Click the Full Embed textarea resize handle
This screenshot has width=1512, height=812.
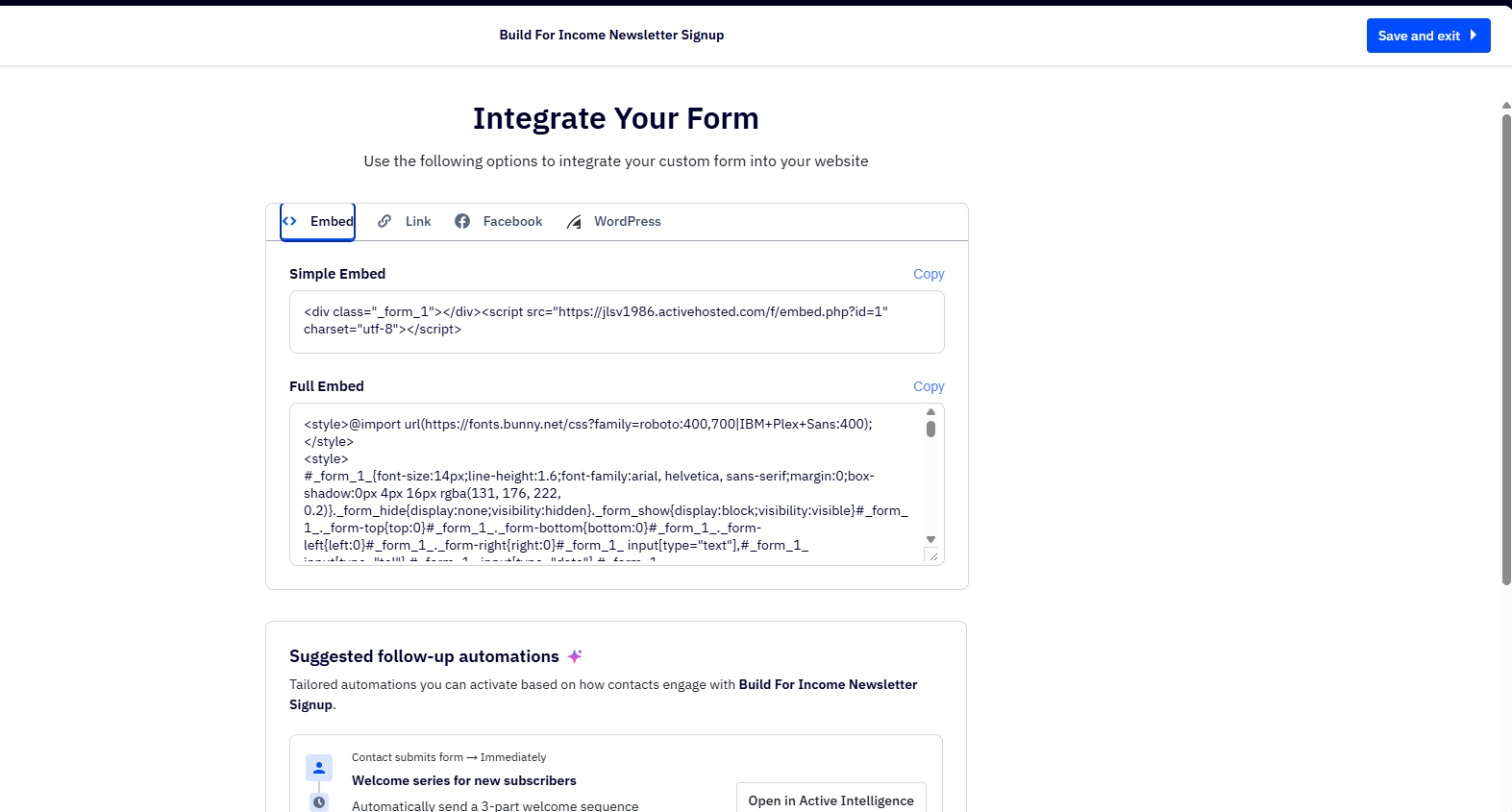coord(933,555)
